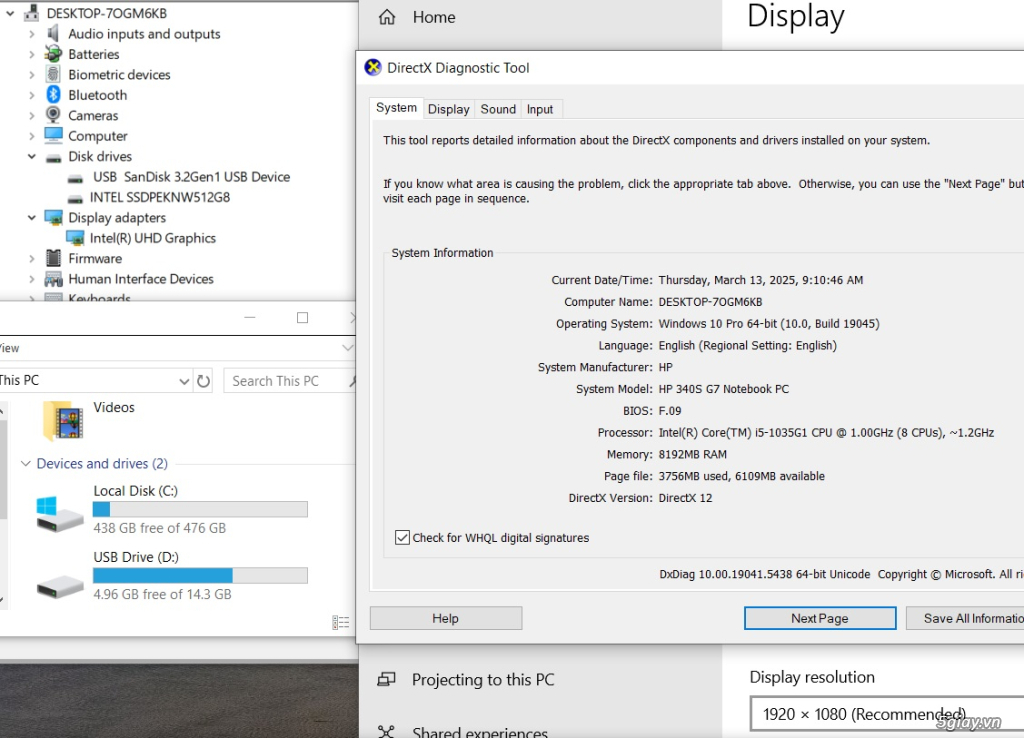This screenshot has width=1024, height=738.
Task: Click the Display adapters category icon
Action: 54,217
